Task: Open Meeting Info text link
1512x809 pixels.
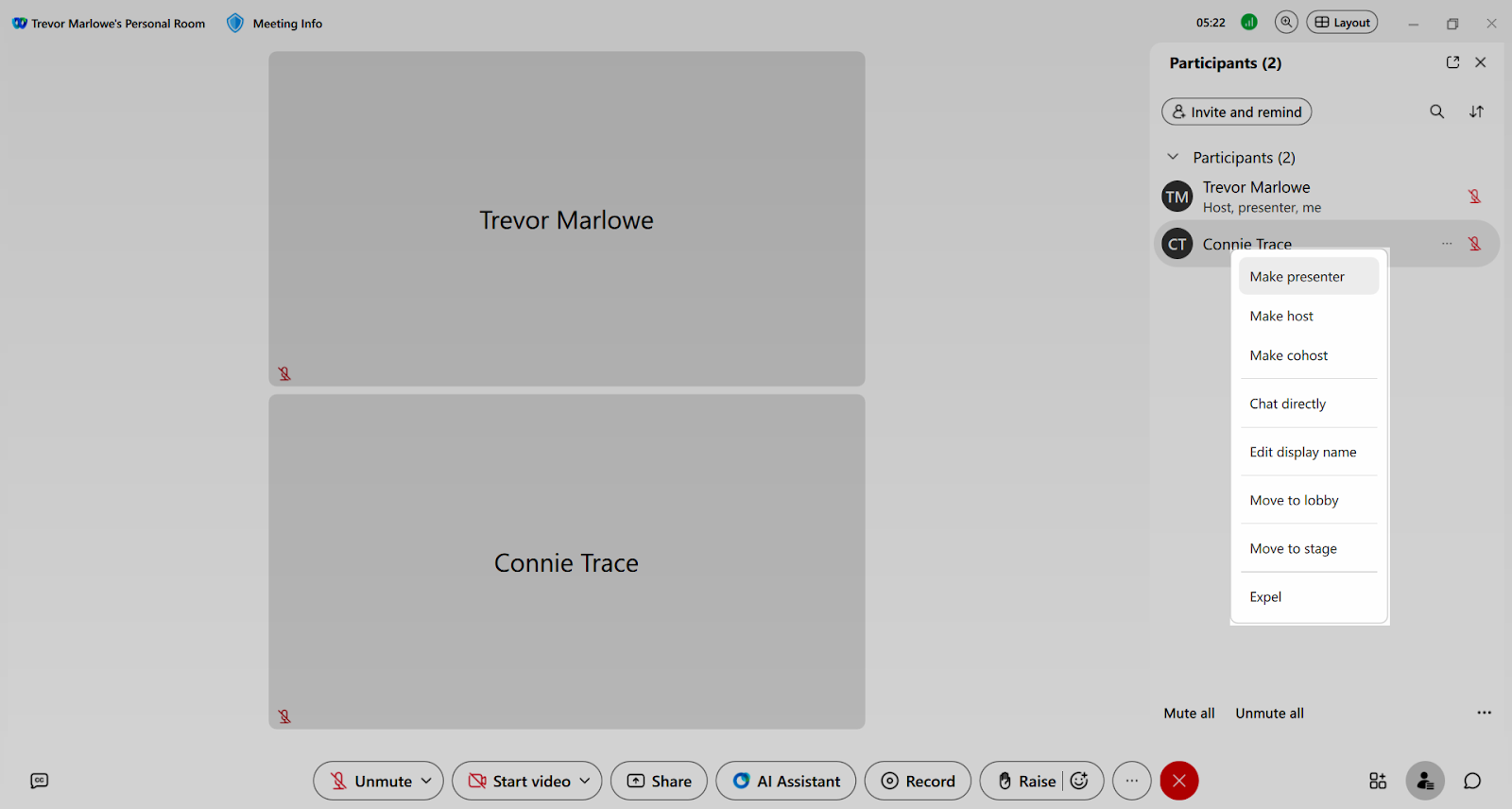Action: [x=287, y=24]
